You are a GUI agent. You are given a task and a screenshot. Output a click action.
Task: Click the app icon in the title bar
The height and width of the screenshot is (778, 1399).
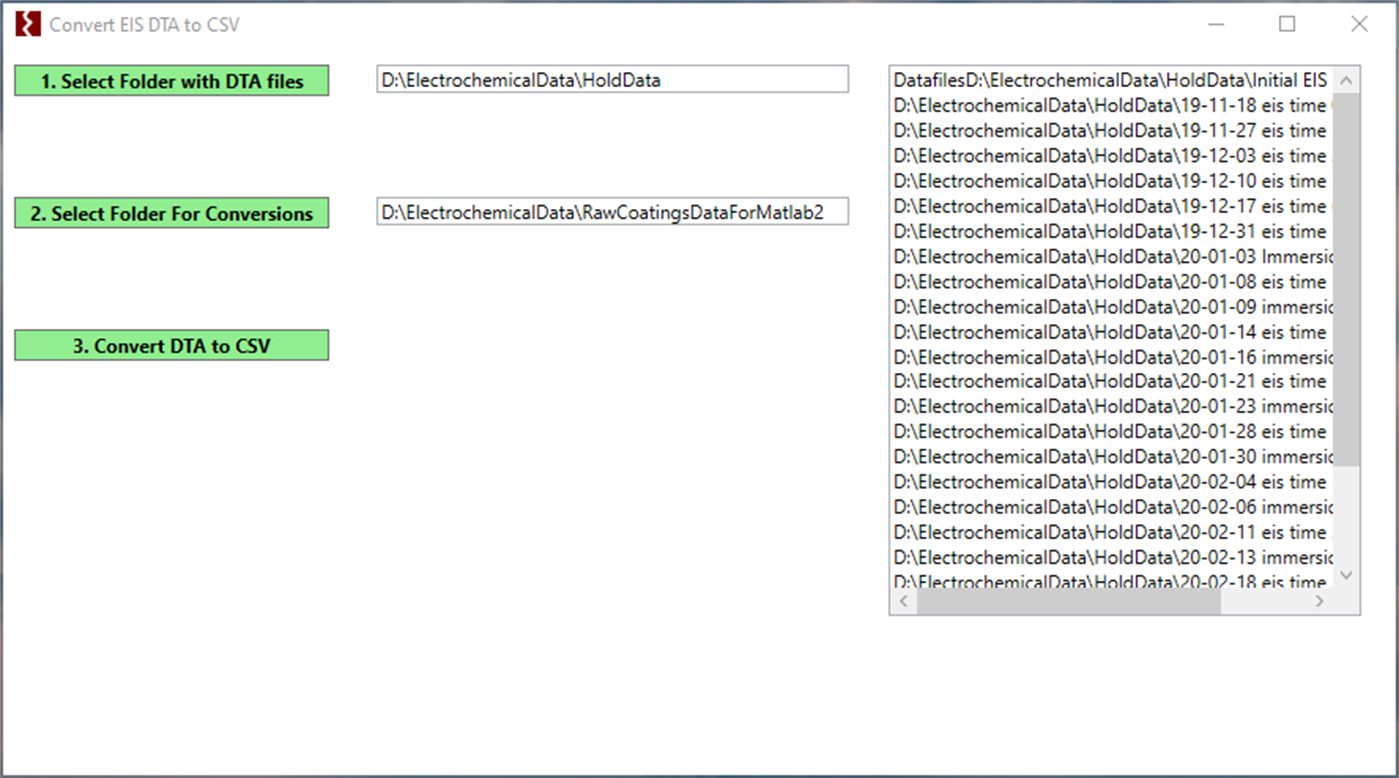[26, 22]
